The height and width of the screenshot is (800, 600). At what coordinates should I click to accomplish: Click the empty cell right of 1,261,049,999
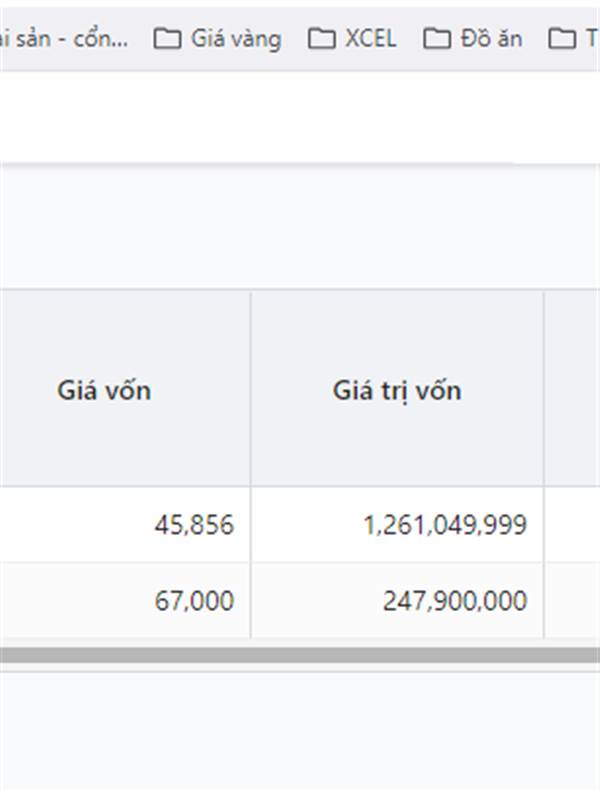(x=573, y=525)
